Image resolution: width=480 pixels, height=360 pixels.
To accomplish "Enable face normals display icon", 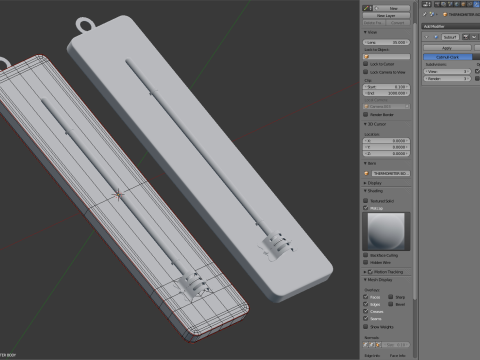I will [378, 345].
